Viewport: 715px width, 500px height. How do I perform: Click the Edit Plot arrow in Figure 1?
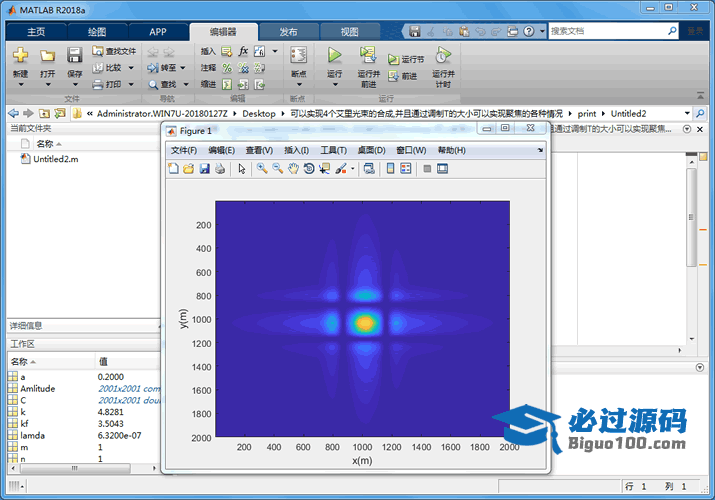coord(242,169)
